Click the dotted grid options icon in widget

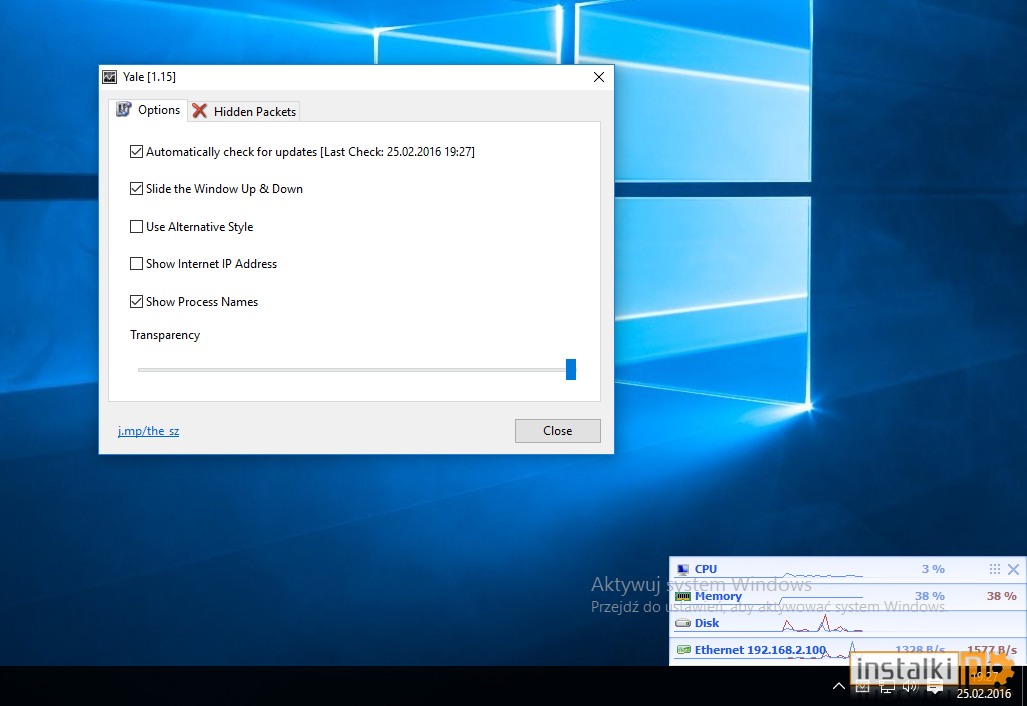click(995, 569)
